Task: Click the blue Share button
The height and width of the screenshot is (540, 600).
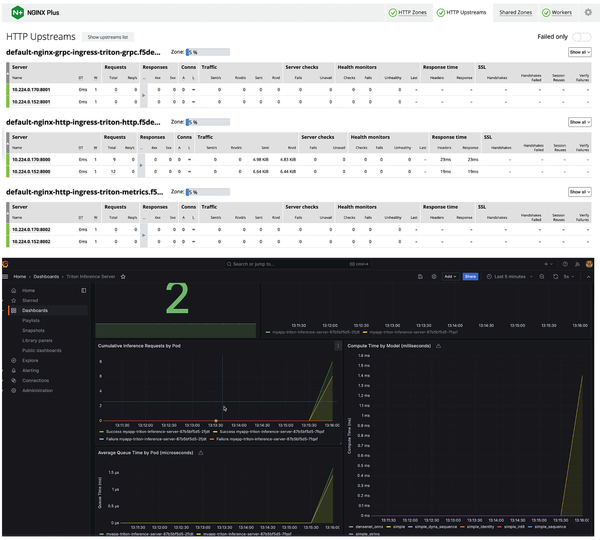Action: 471,277
